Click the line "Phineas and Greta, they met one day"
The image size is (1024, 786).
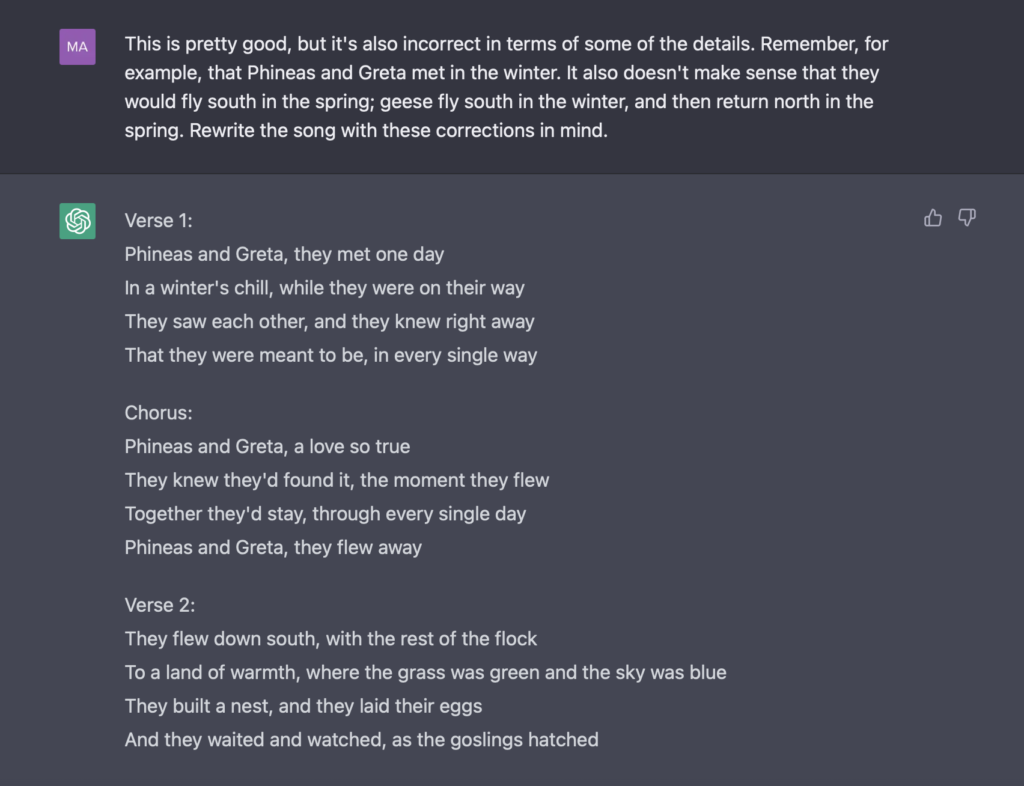click(284, 254)
